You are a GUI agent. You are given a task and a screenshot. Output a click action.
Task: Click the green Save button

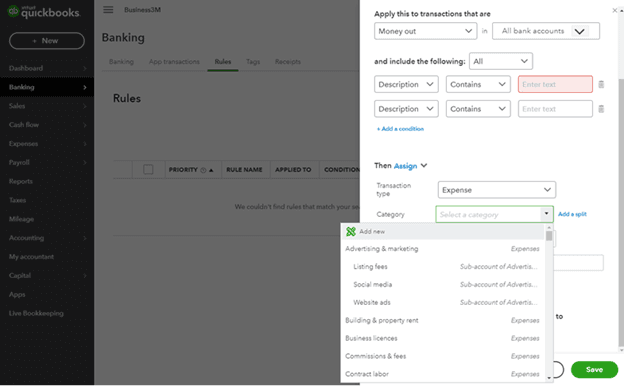pyautogui.click(x=594, y=370)
